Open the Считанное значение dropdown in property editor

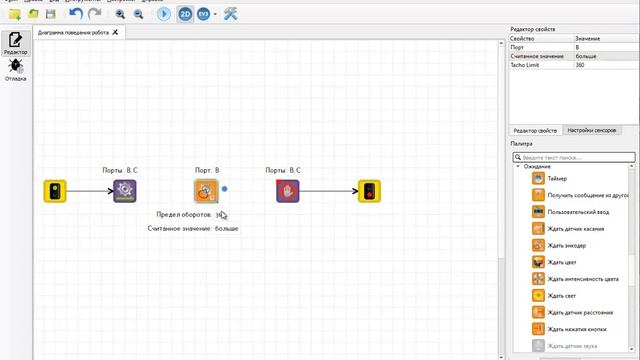[x=605, y=56]
